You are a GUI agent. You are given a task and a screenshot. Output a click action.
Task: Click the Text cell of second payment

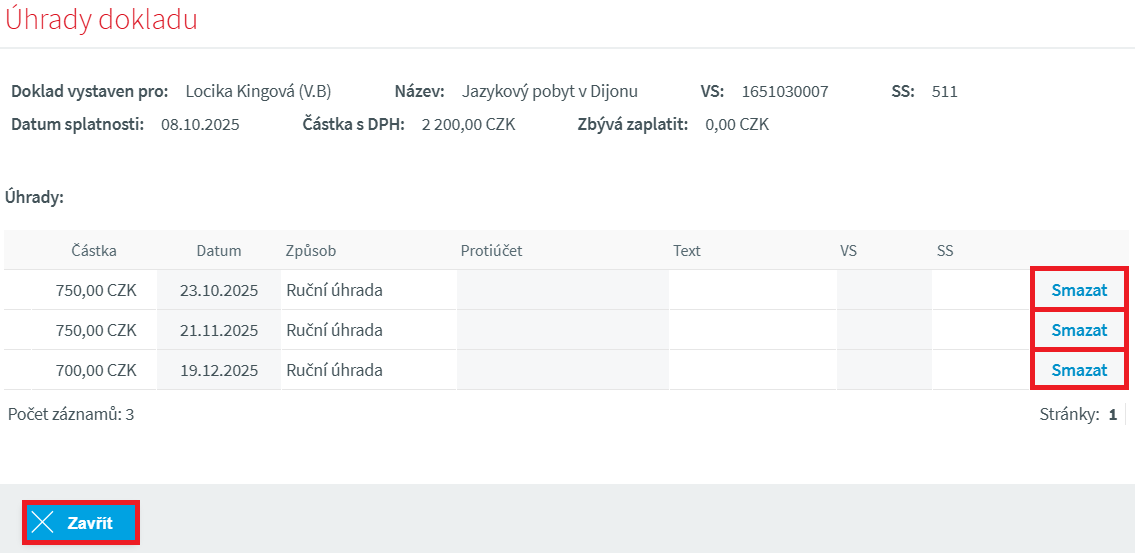[x=752, y=330]
